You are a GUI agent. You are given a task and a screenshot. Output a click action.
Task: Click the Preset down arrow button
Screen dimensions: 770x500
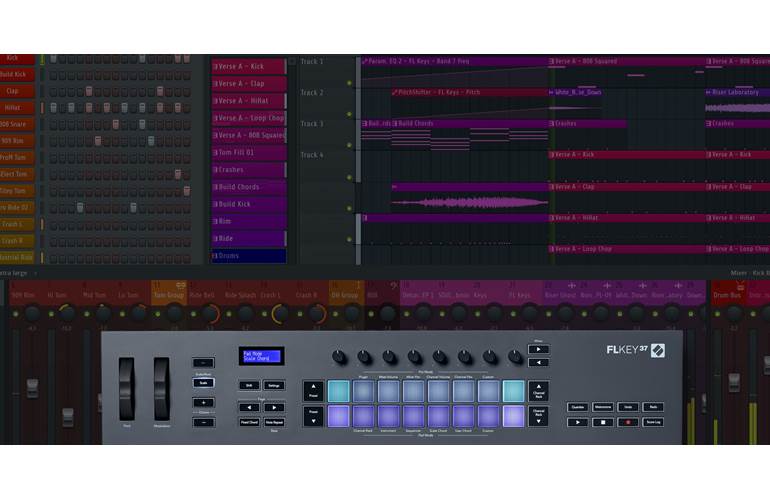[313, 416]
